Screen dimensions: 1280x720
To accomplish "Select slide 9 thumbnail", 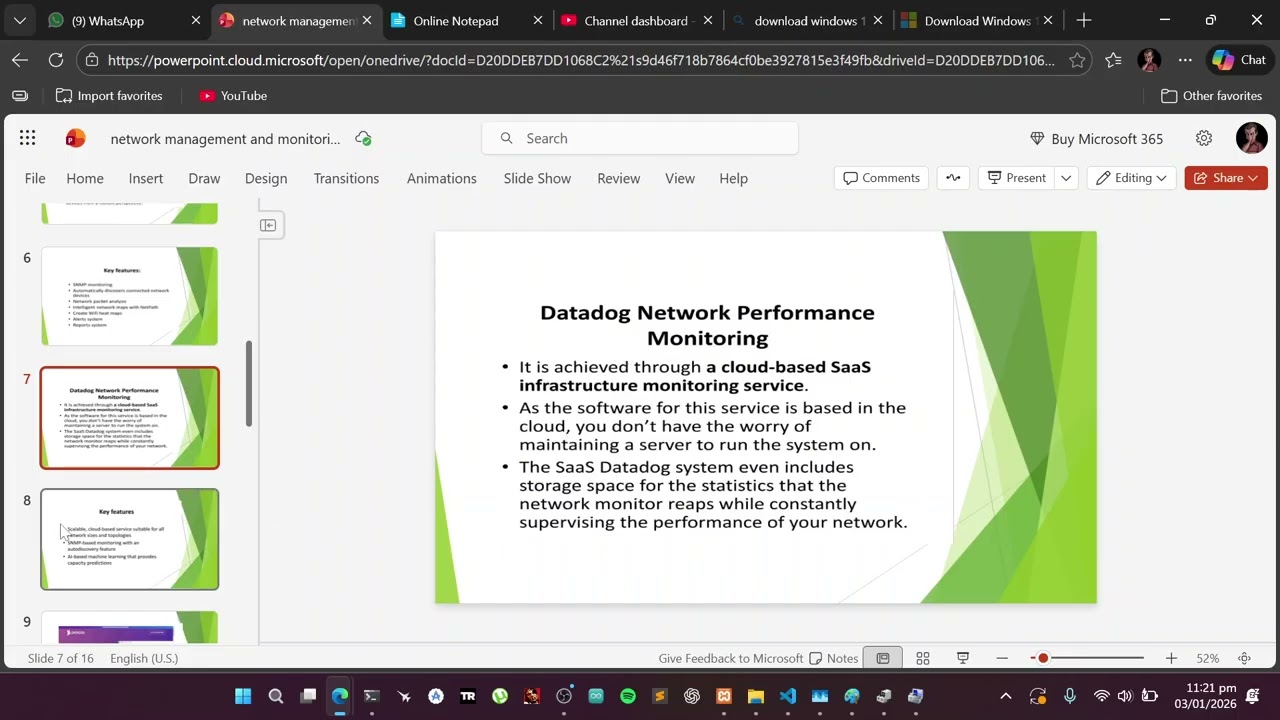I will [129, 627].
